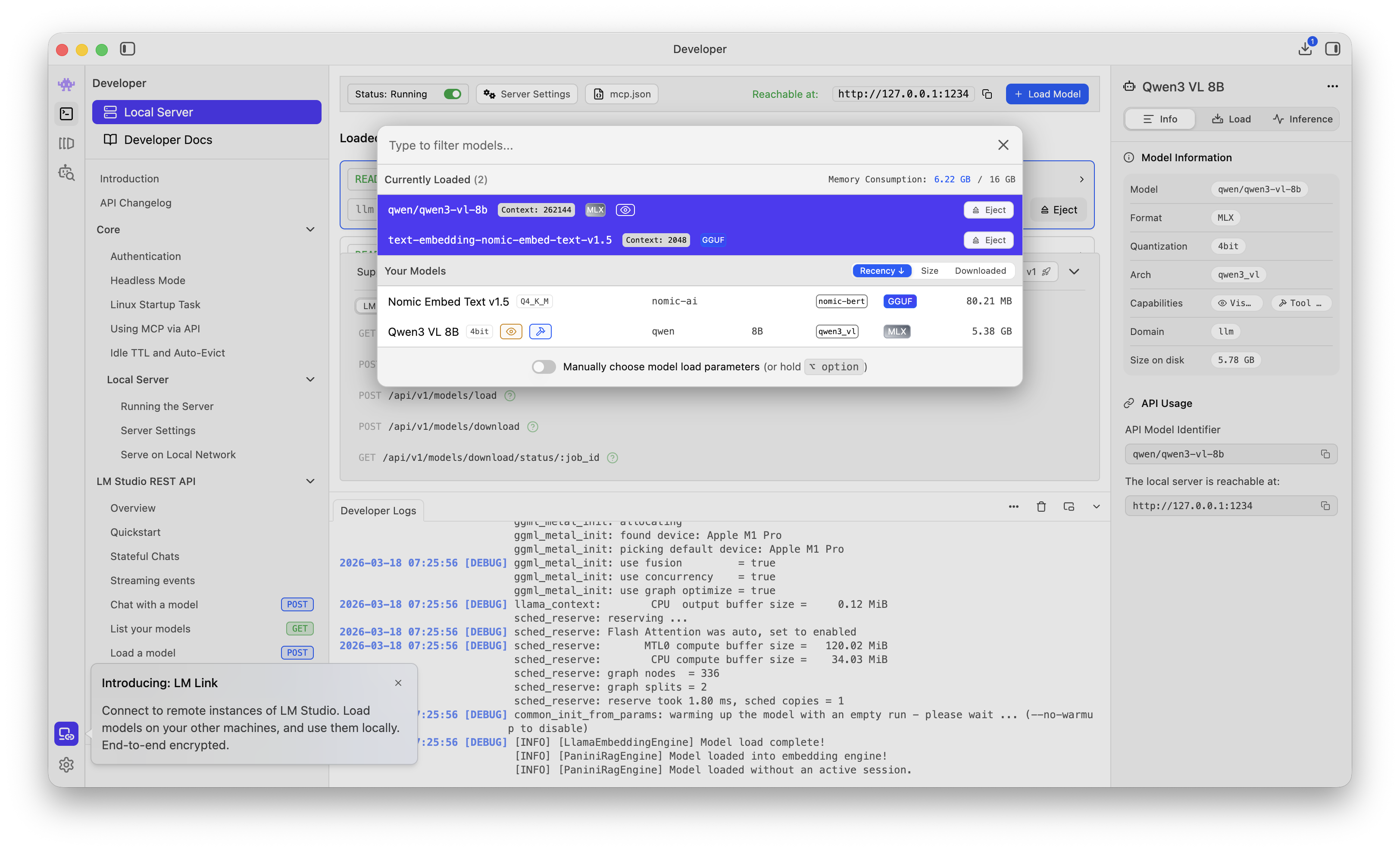Screen dimensions: 1400x851
Task: Expand the supported endpoints chevron
Action: [1074, 272]
